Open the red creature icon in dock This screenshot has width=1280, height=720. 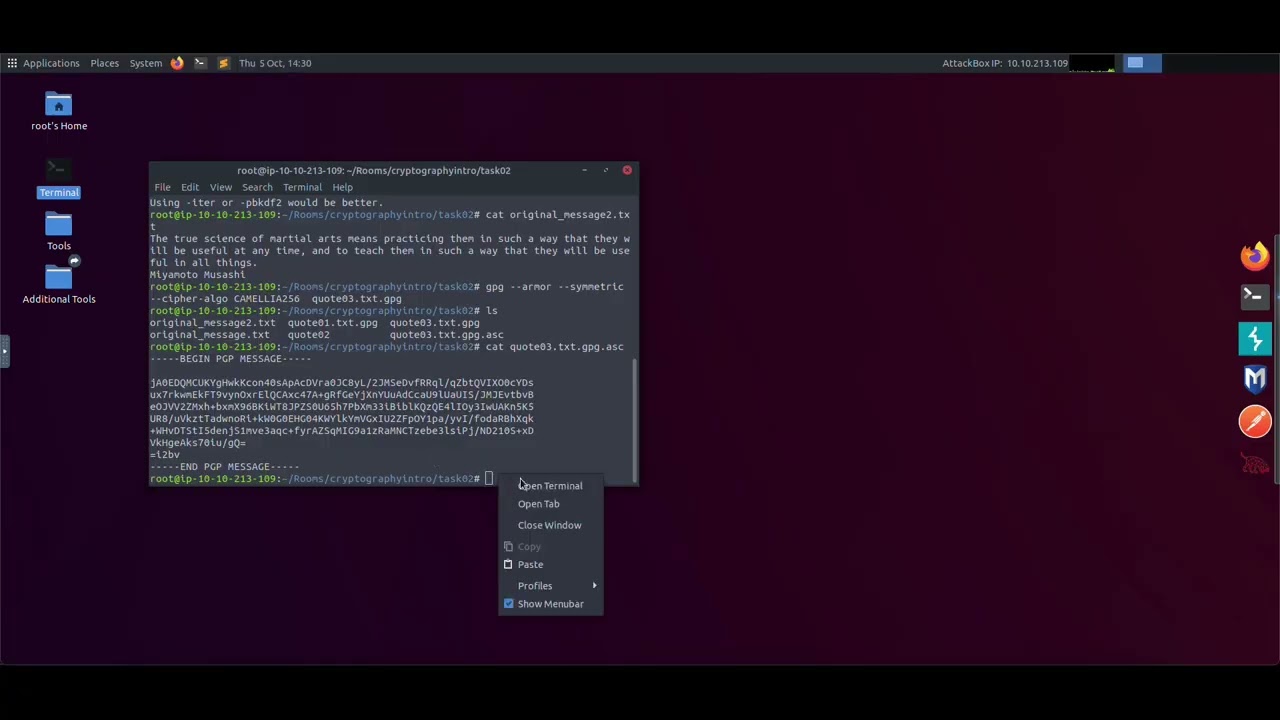click(1255, 463)
